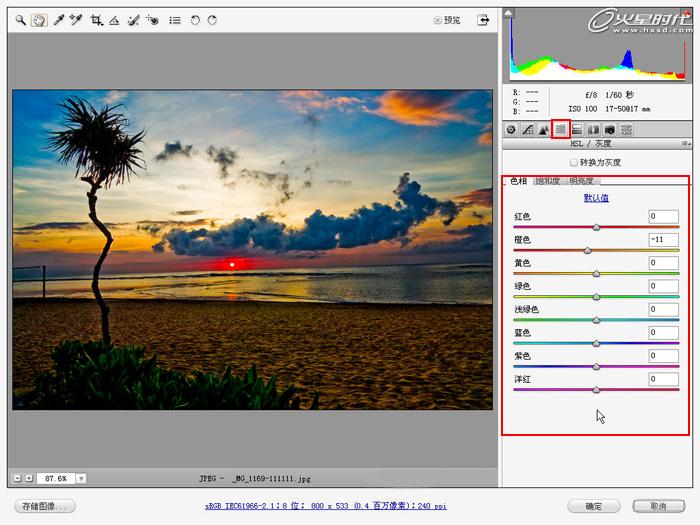The image size is (700, 525).
Task: Click the 橙色 hue slider handle
Action: [588, 250]
